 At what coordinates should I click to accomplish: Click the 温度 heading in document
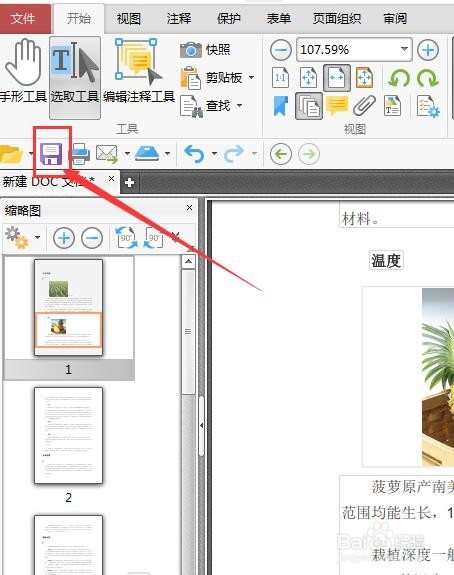[x=386, y=261]
